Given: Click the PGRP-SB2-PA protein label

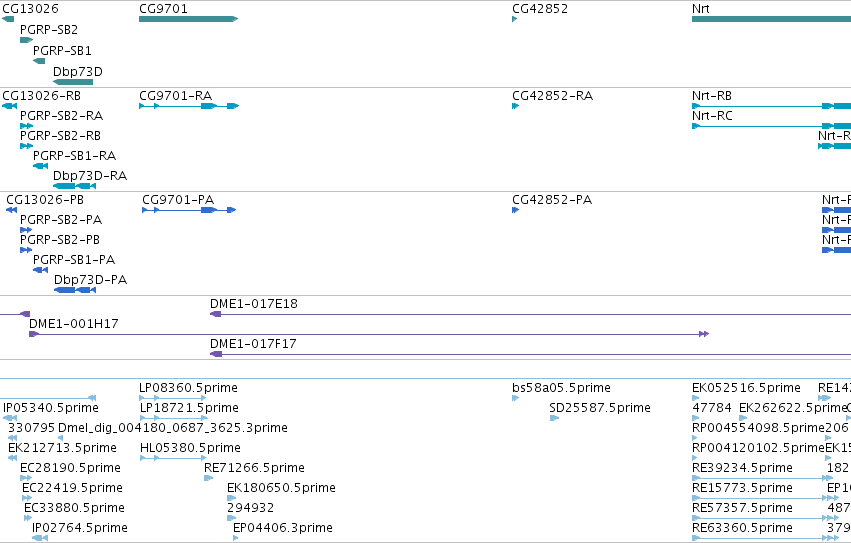Looking at the screenshot, I should click(61, 220).
